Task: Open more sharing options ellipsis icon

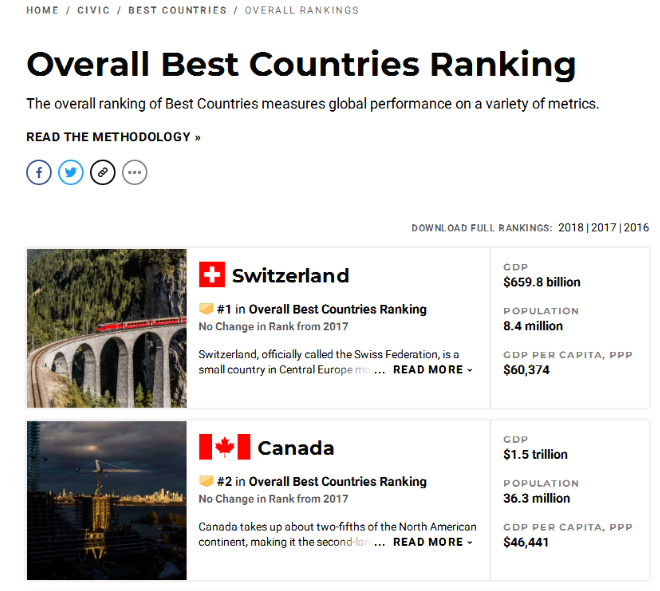Action: click(x=135, y=172)
